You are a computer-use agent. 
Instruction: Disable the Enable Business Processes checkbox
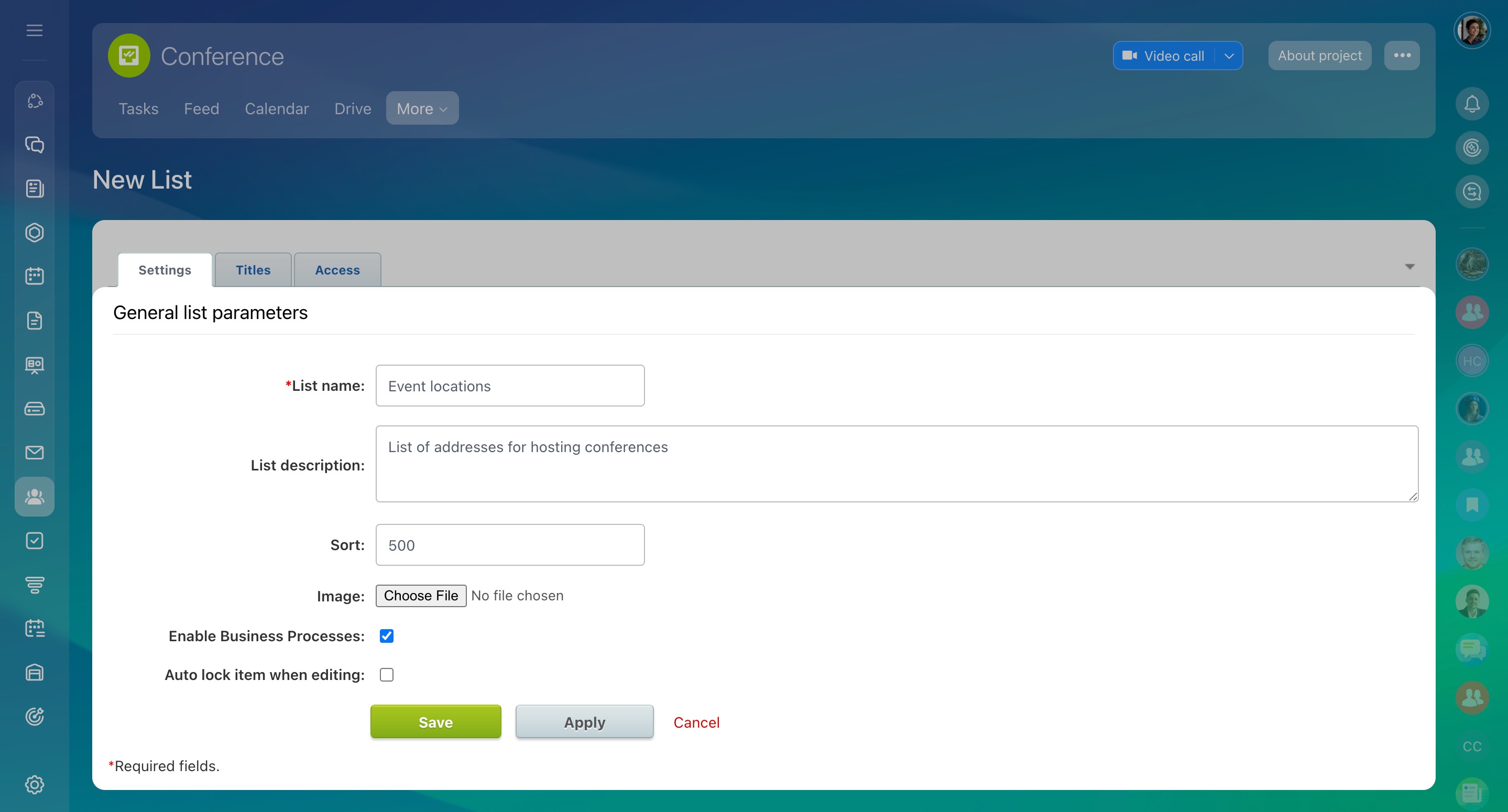(x=386, y=636)
